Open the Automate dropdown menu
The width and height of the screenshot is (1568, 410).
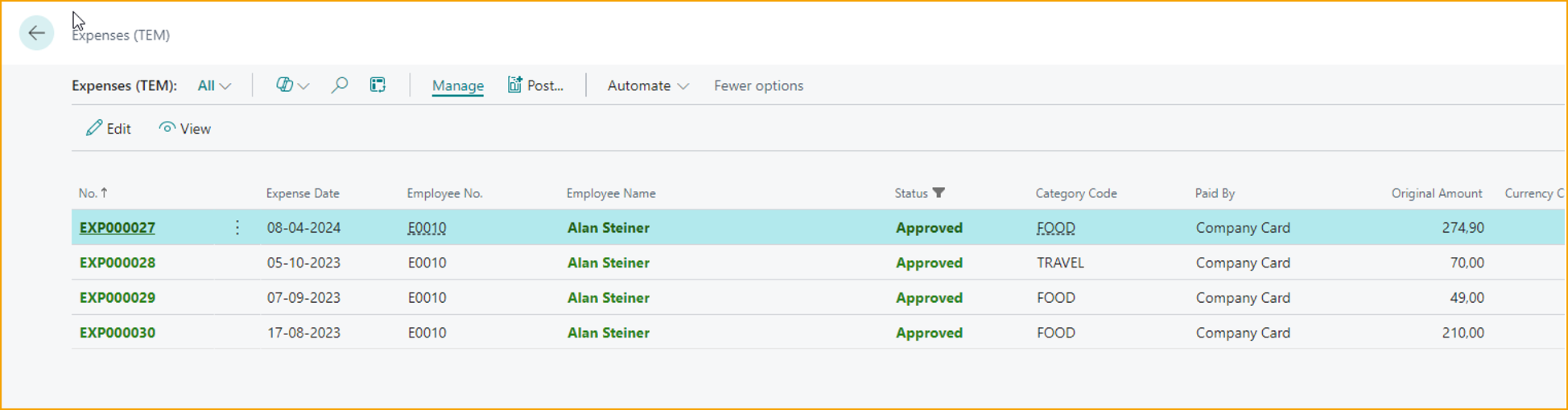click(x=647, y=85)
